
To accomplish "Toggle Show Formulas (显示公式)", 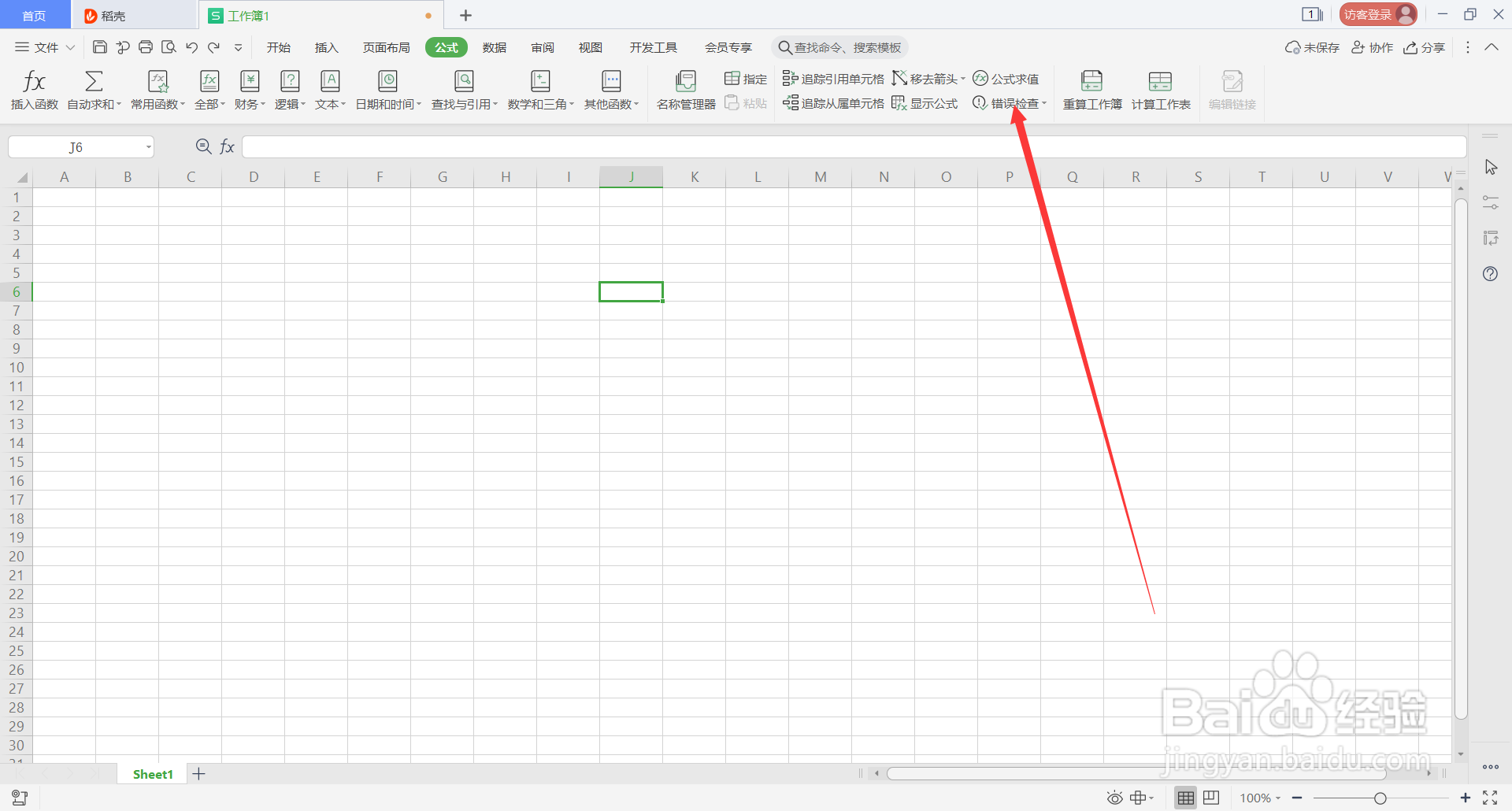I will 925,103.
